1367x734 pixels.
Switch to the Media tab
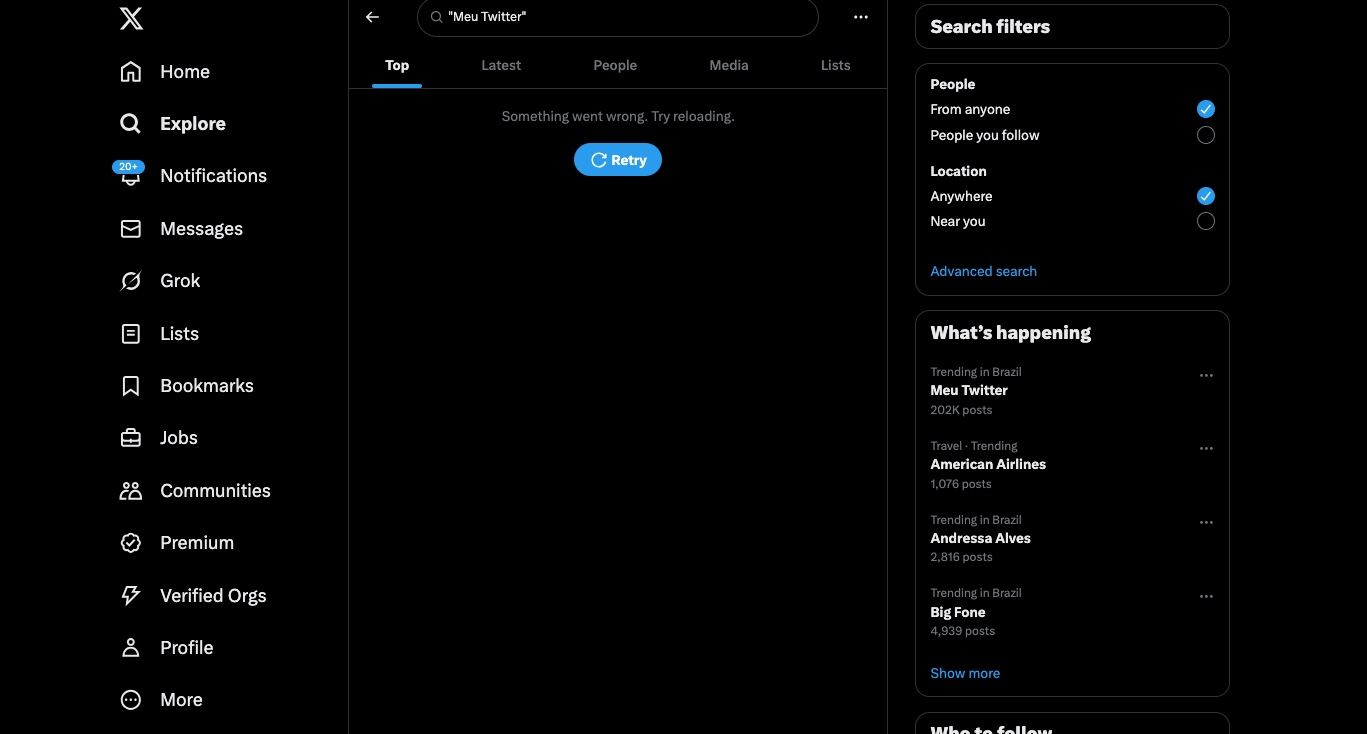728,65
